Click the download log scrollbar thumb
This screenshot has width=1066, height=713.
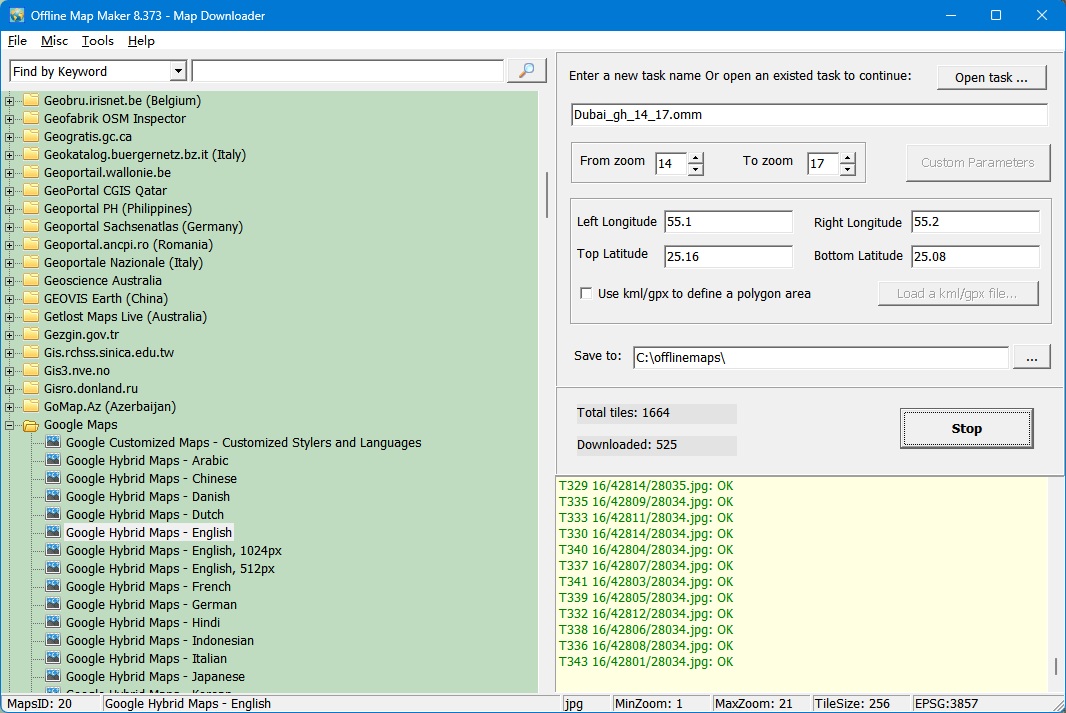(x=1056, y=666)
